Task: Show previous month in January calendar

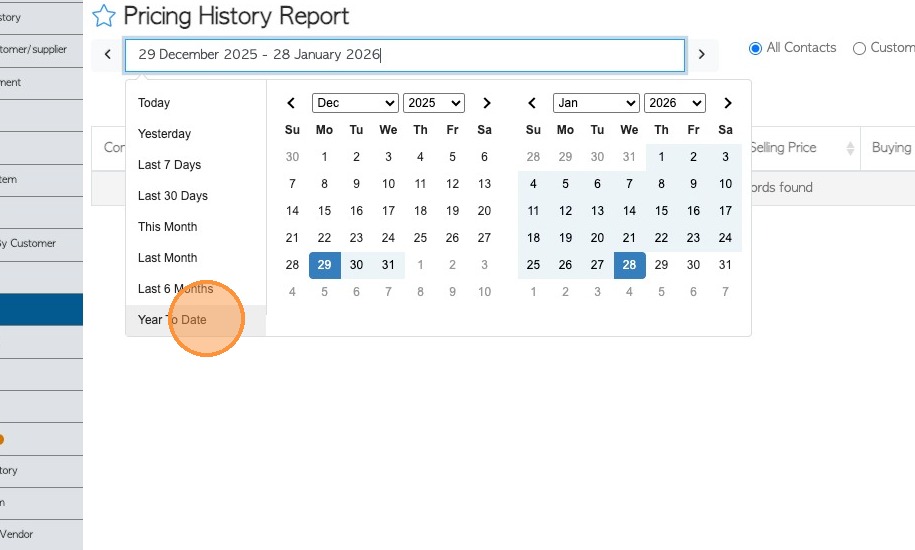Action: click(x=532, y=103)
